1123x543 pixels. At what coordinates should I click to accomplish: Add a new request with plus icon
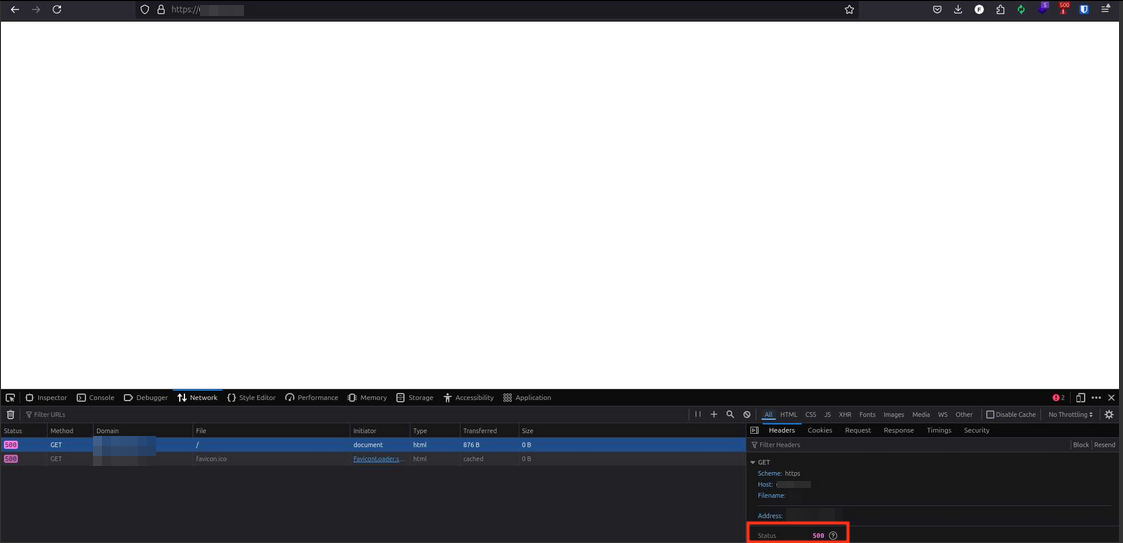pos(713,415)
